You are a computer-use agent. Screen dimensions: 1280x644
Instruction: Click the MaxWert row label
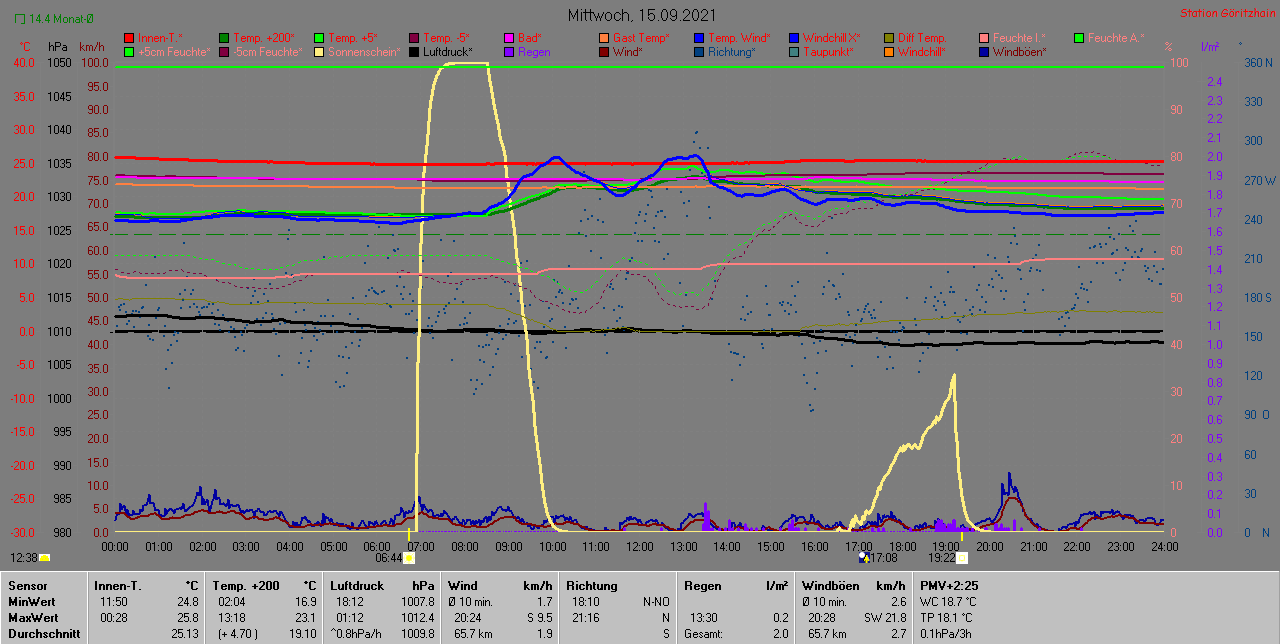(x=32, y=618)
